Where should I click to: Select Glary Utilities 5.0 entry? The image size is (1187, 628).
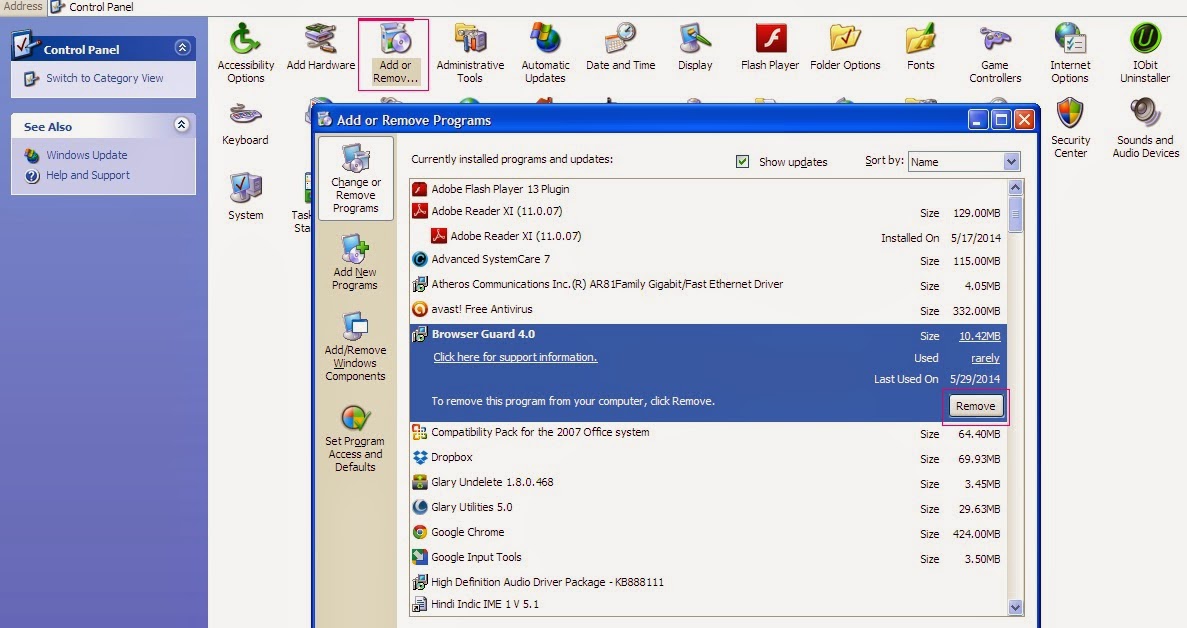tap(709, 508)
